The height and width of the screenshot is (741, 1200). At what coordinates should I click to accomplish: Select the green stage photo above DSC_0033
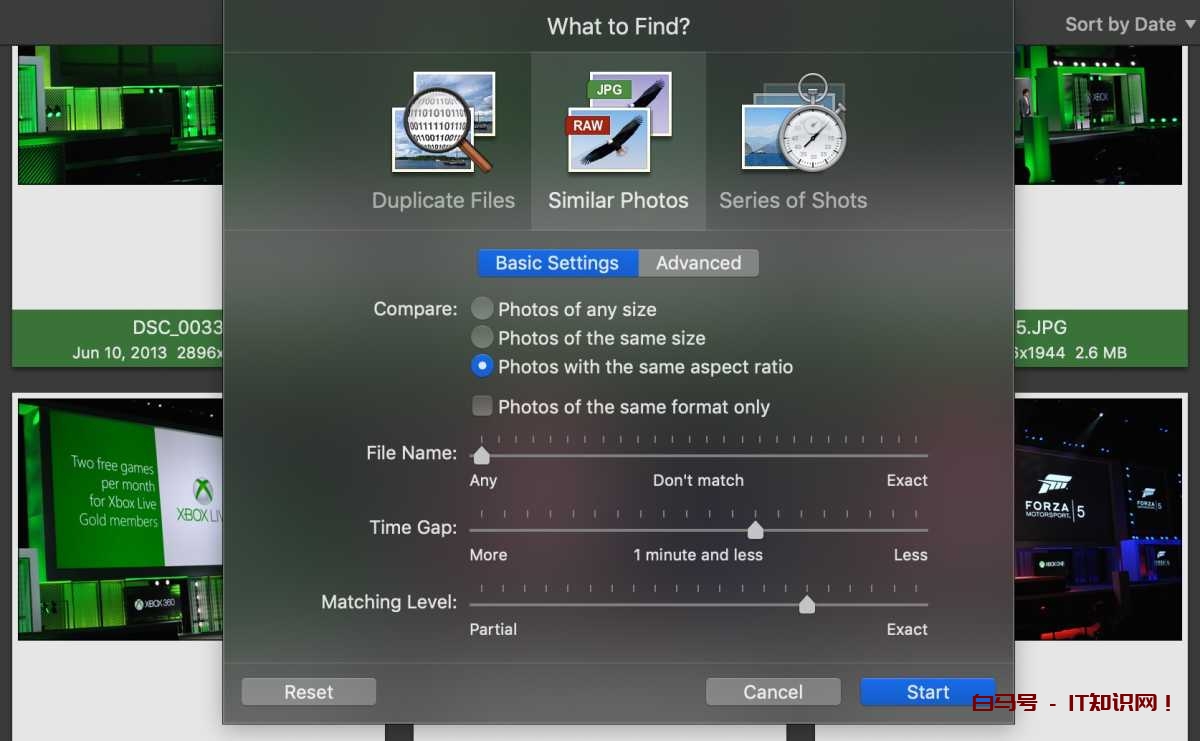point(120,115)
